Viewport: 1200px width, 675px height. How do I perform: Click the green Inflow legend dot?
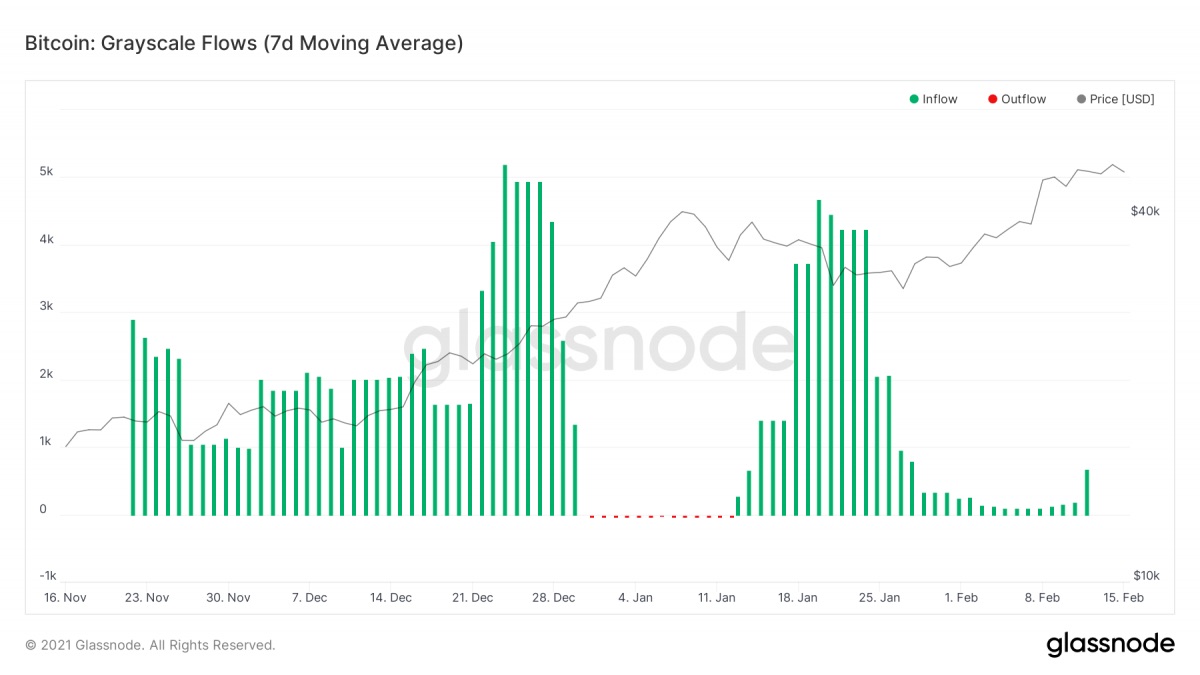tap(914, 99)
